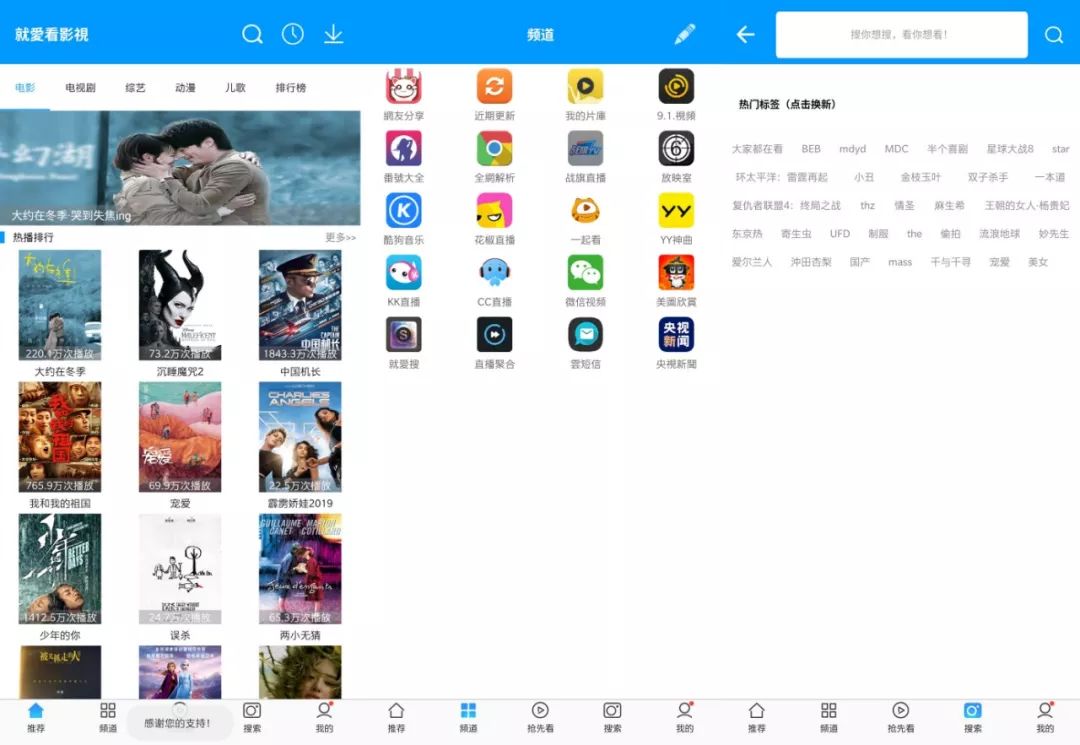
Task: Select hot tag 金枝玉叶
Action: [x=920, y=177]
